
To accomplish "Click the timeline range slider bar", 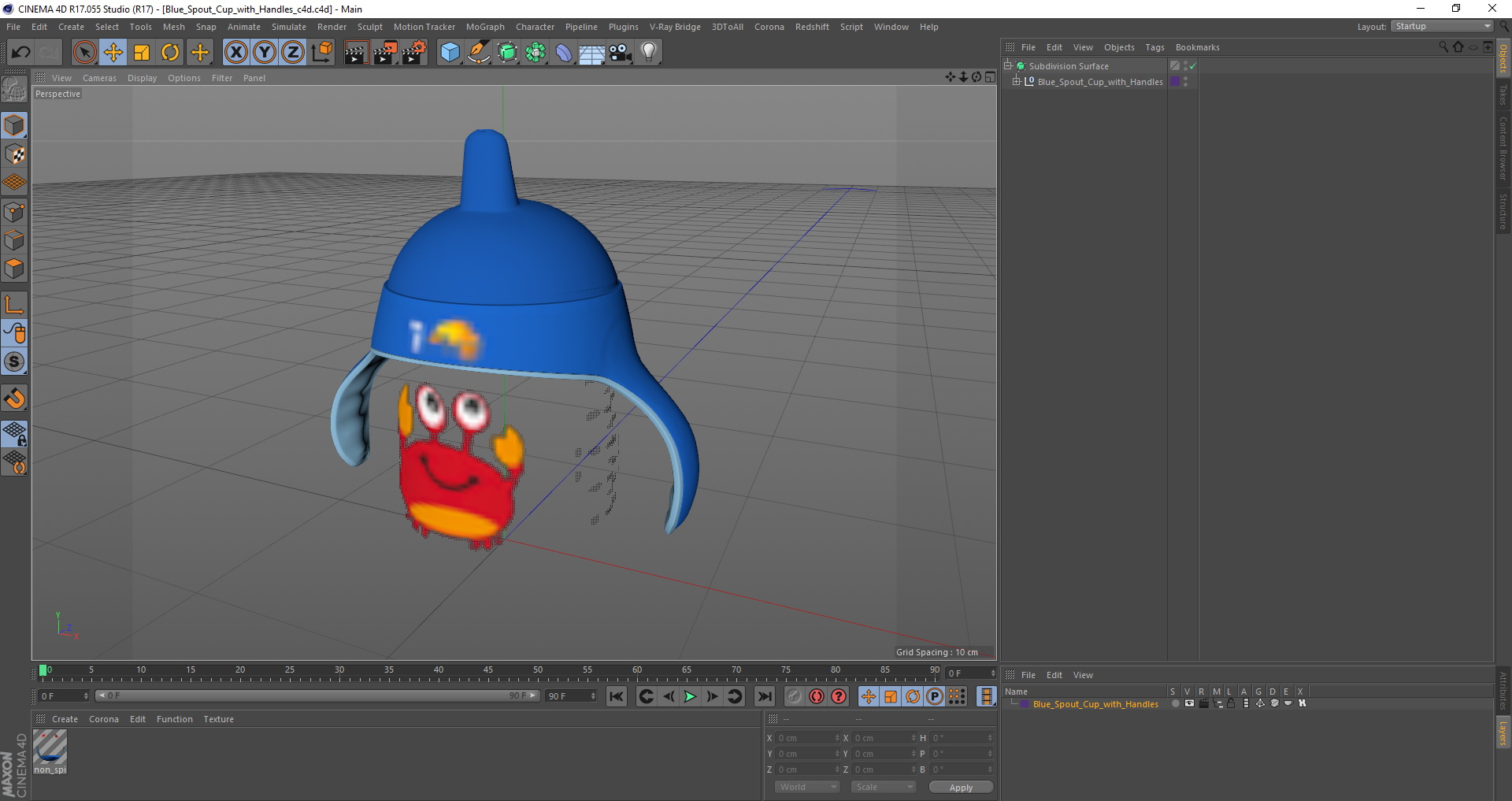I will (x=317, y=695).
